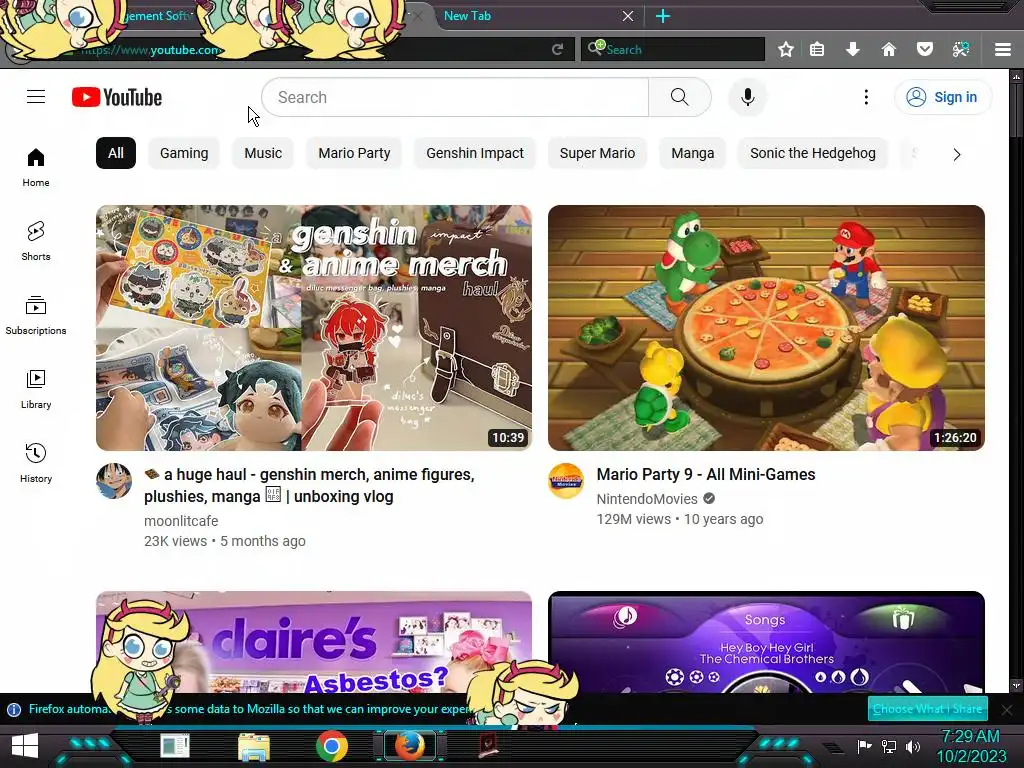The height and width of the screenshot is (768, 1024).
Task: Select the Gaming filter chip
Action: click(x=184, y=153)
